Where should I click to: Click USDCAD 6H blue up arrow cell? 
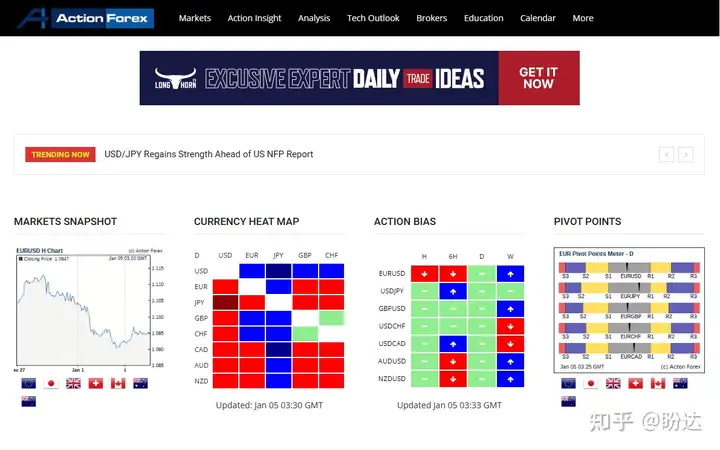pyautogui.click(x=453, y=343)
